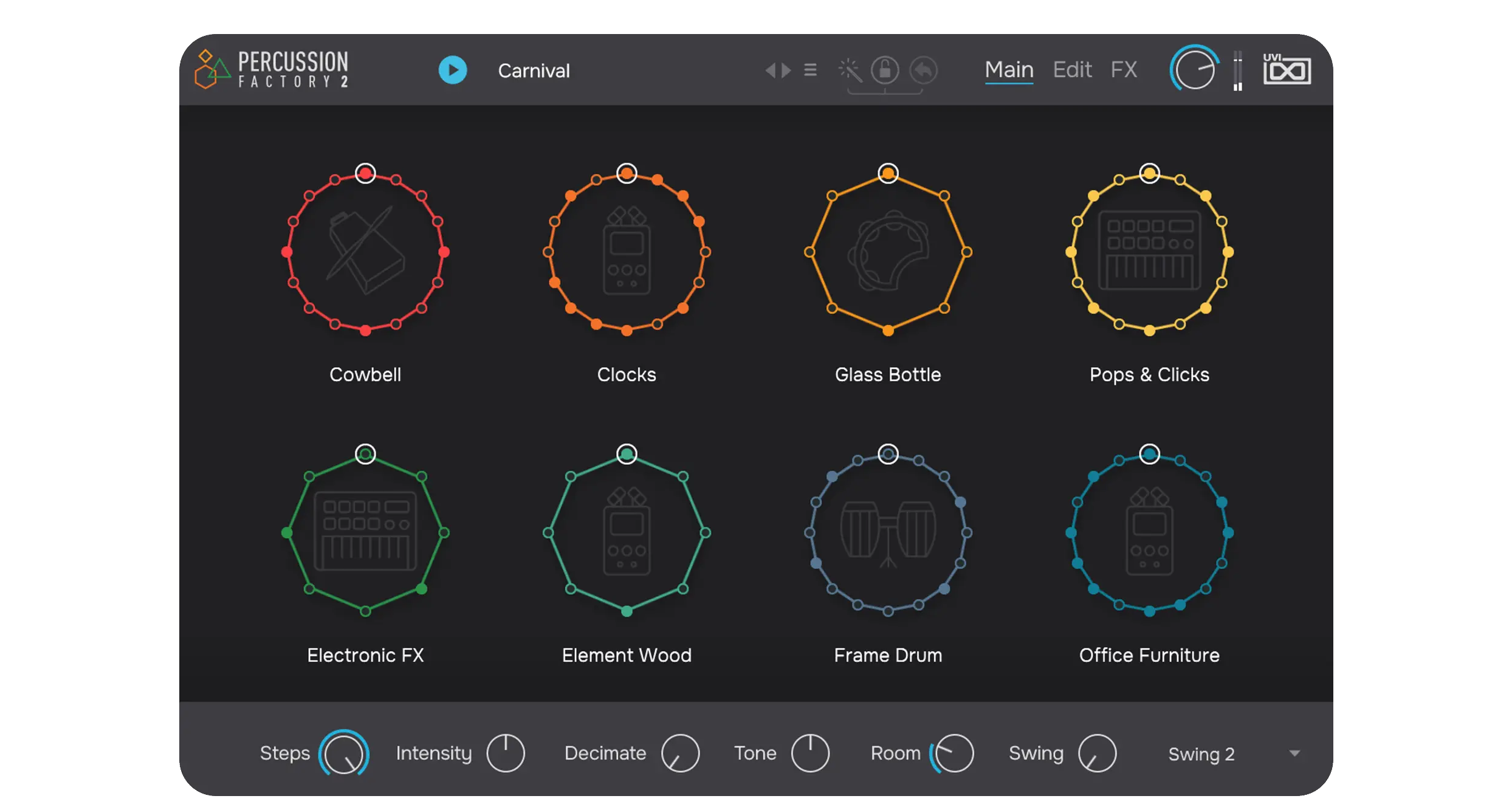
Task: Switch to the Main tab
Action: (1009, 70)
